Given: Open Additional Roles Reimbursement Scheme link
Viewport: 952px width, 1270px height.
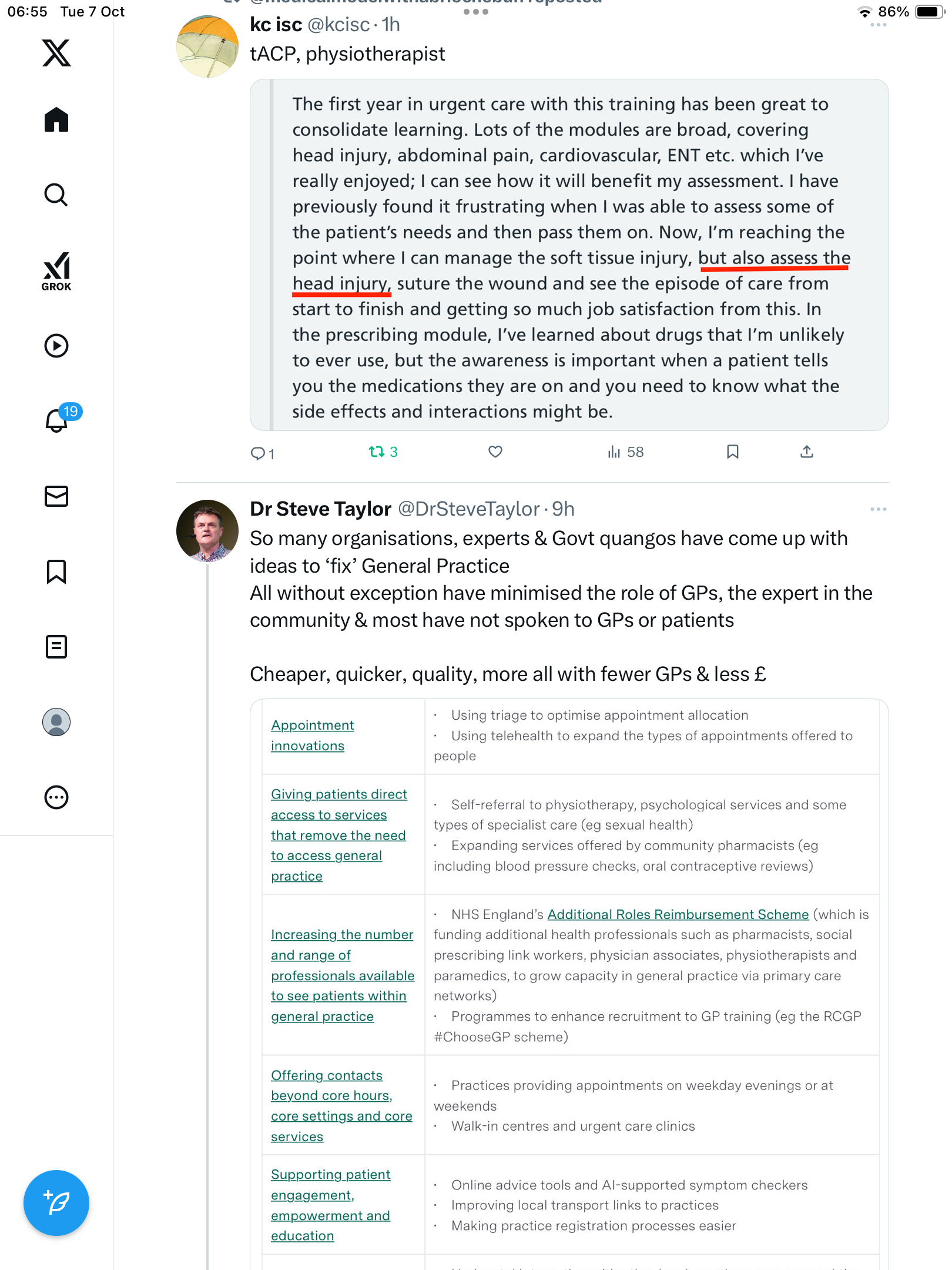Looking at the screenshot, I should [678, 914].
